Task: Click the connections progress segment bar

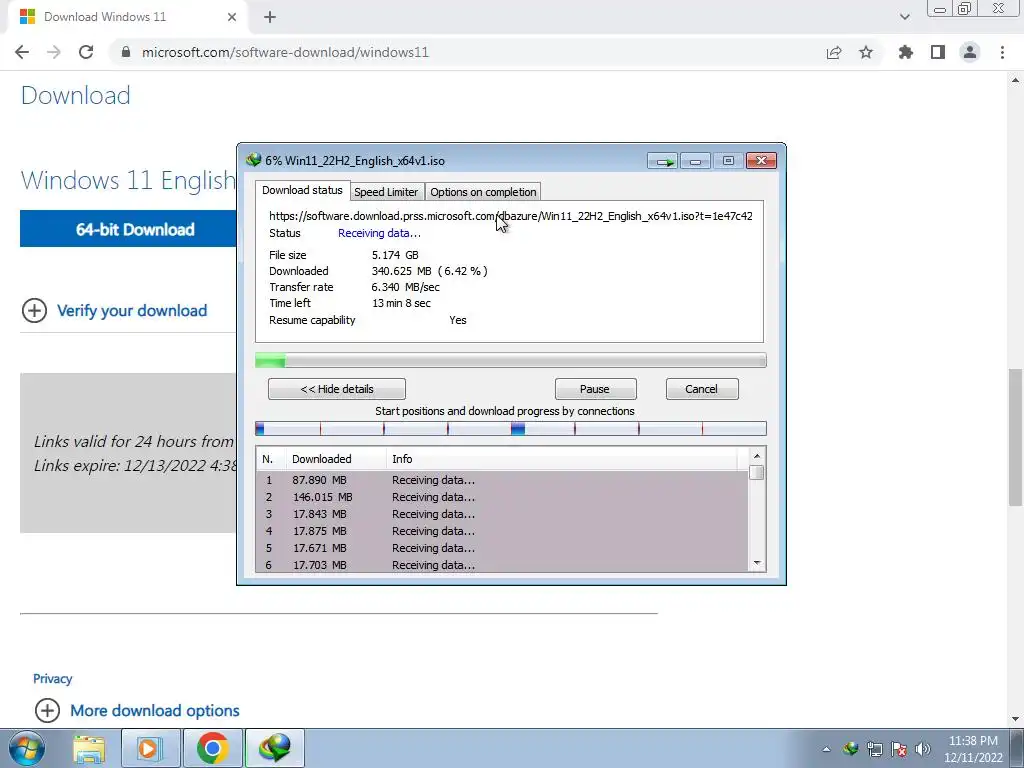Action: click(x=511, y=429)
